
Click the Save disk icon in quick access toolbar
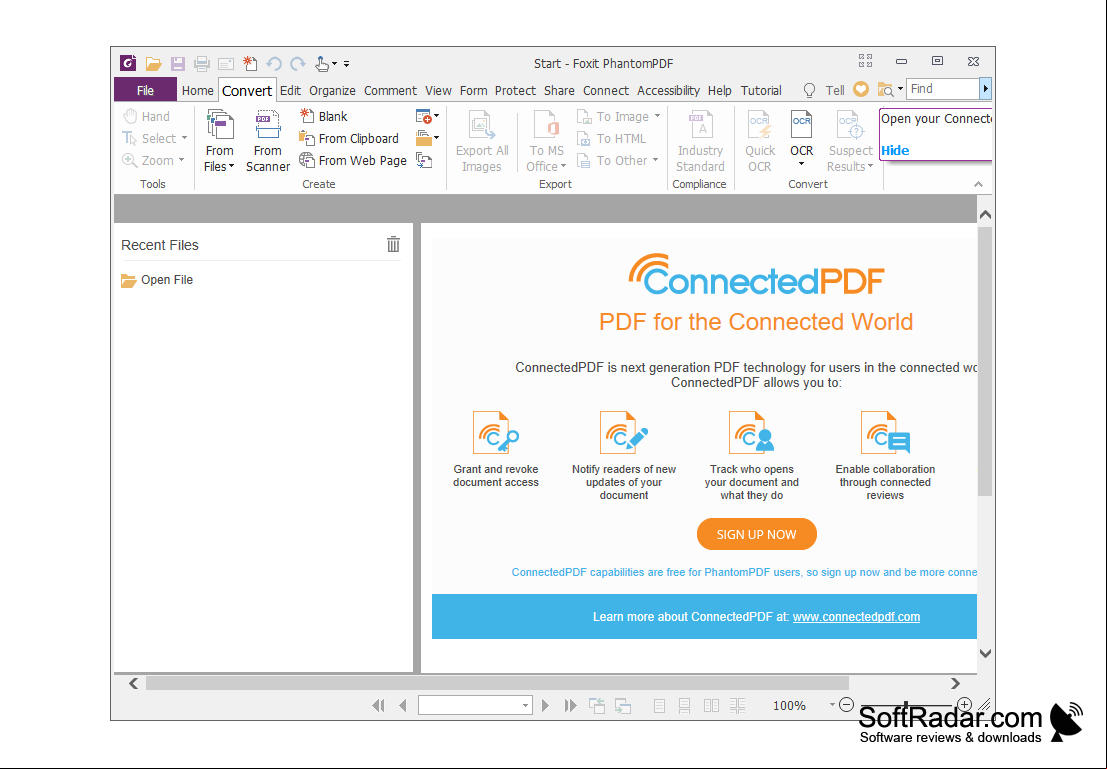(x=178, y=64)
